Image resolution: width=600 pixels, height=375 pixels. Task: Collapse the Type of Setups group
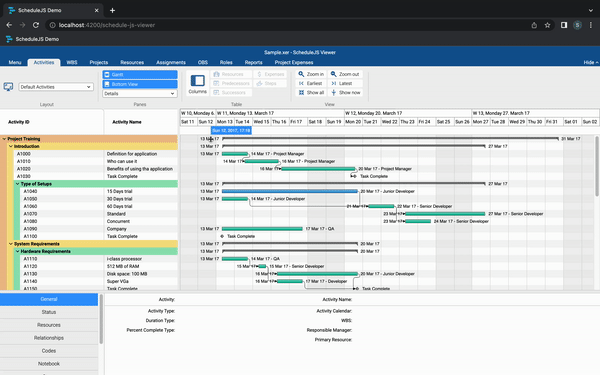click(x=17, y=184)
